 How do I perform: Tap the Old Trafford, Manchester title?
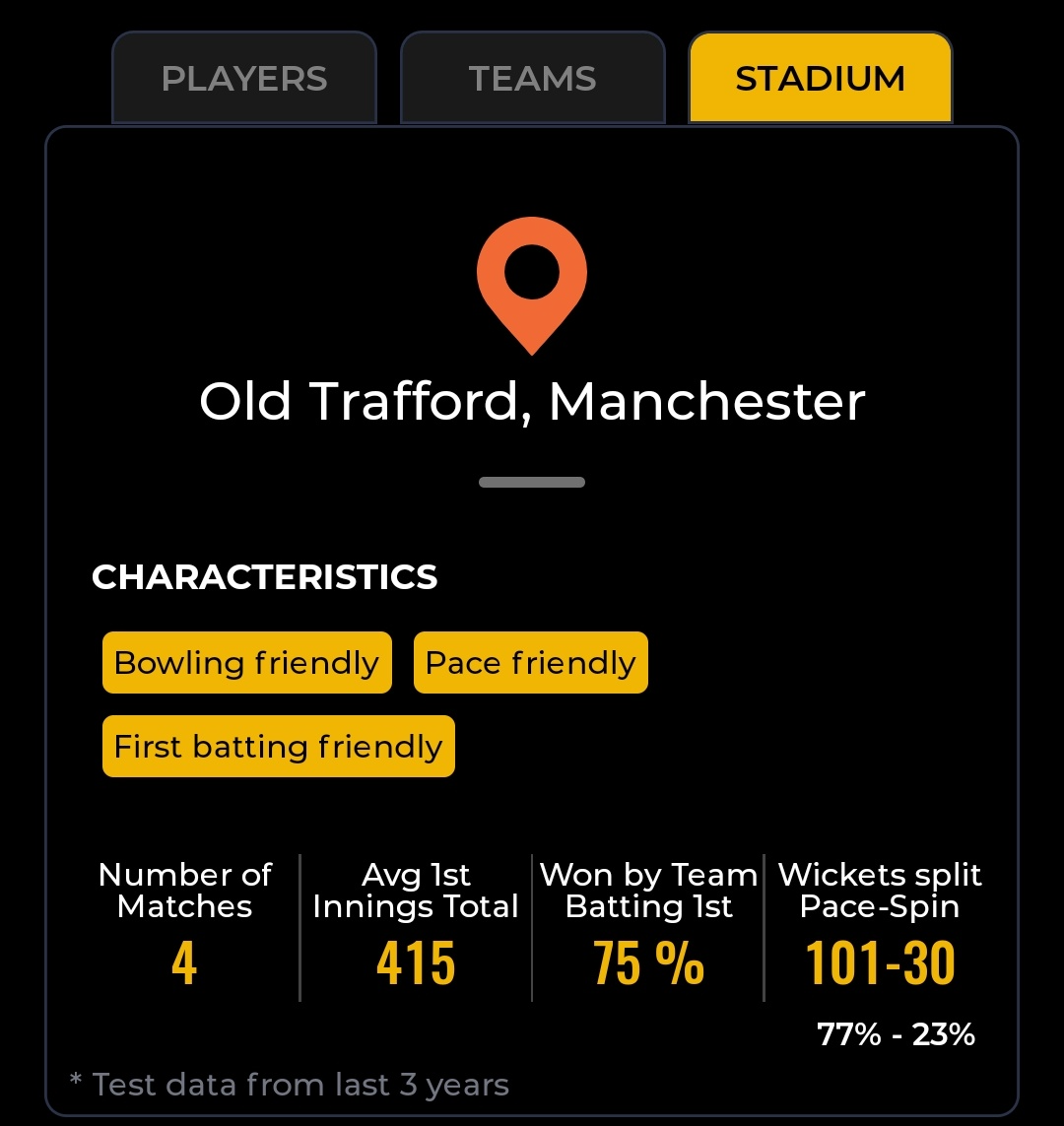[532, 402]
